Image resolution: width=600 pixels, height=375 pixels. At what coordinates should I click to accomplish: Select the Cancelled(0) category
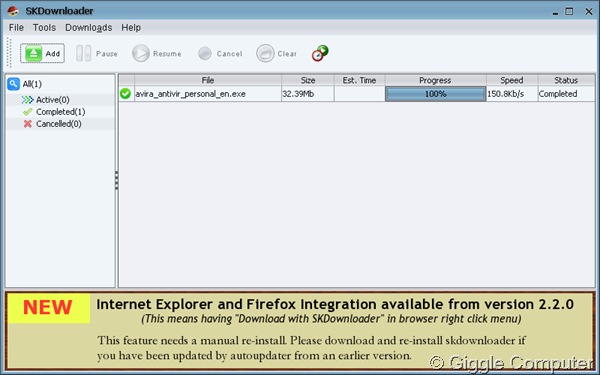[59, 124]
